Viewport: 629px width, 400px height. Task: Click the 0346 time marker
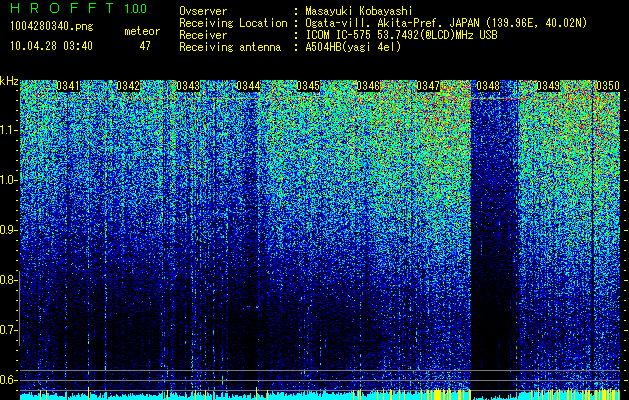pos(368,86)
